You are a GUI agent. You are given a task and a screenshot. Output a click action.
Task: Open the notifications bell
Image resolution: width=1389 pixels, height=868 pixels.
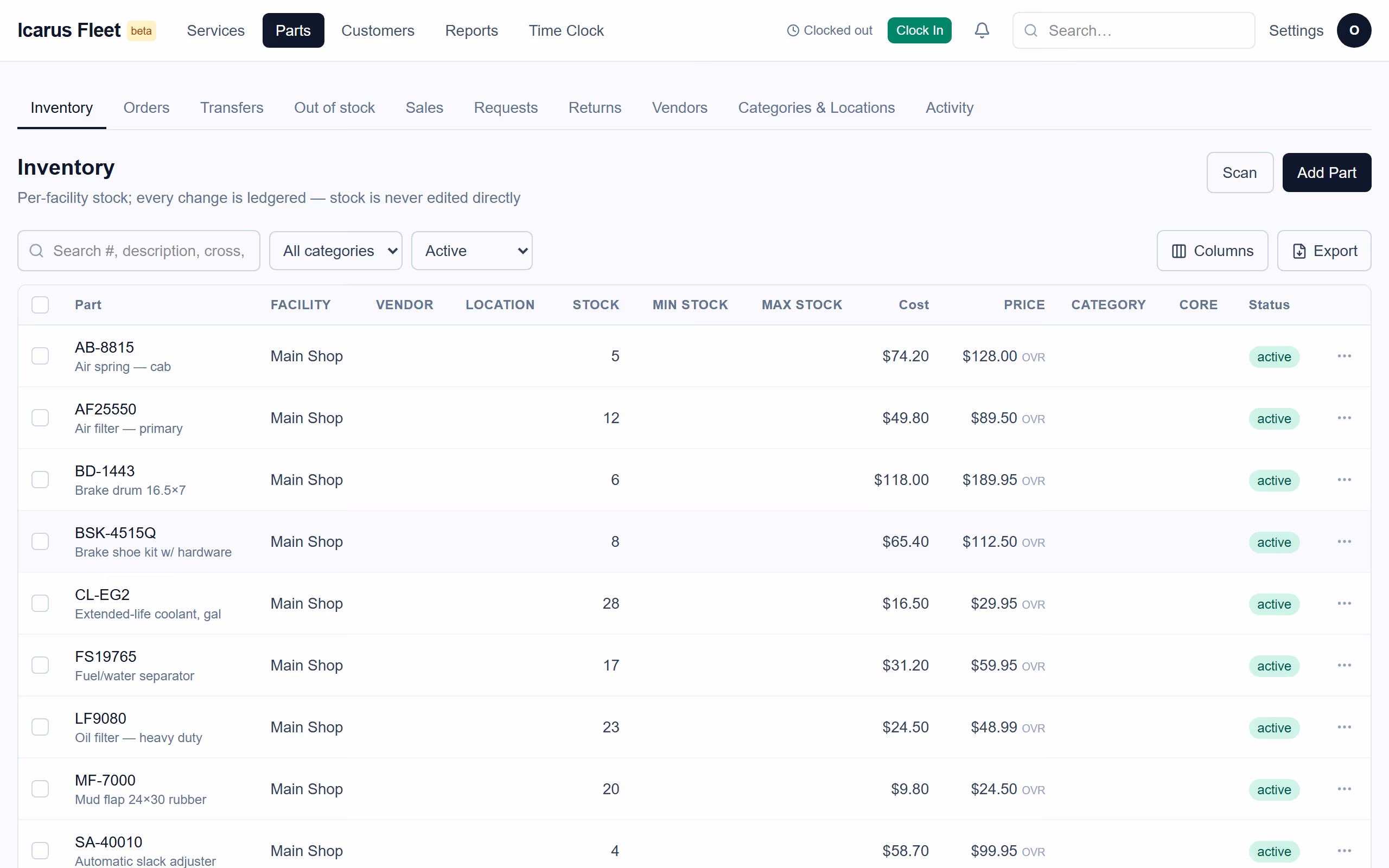[982, 30]
